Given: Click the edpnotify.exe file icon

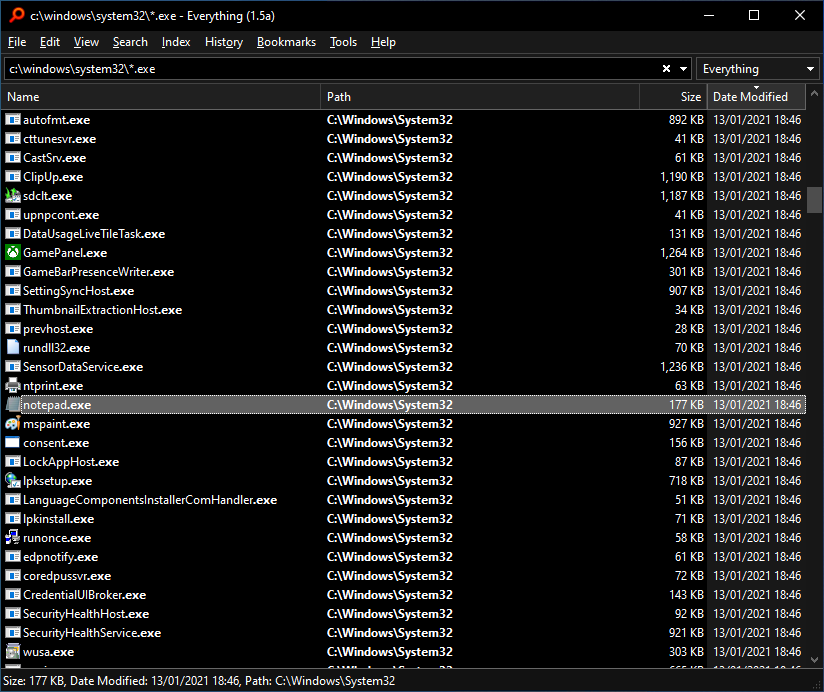Looking at the screenshot, I should click(x=13, y=556).
